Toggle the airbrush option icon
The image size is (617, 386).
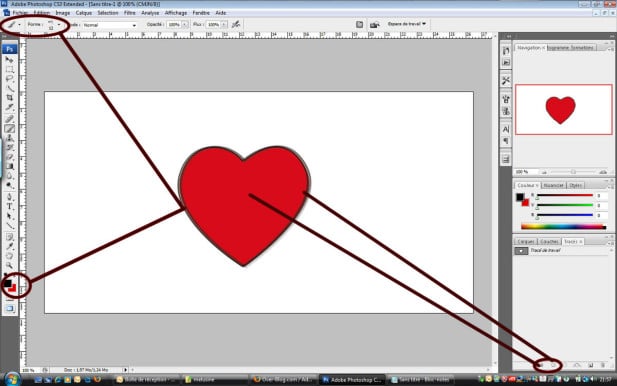click(x=236, y=24)
